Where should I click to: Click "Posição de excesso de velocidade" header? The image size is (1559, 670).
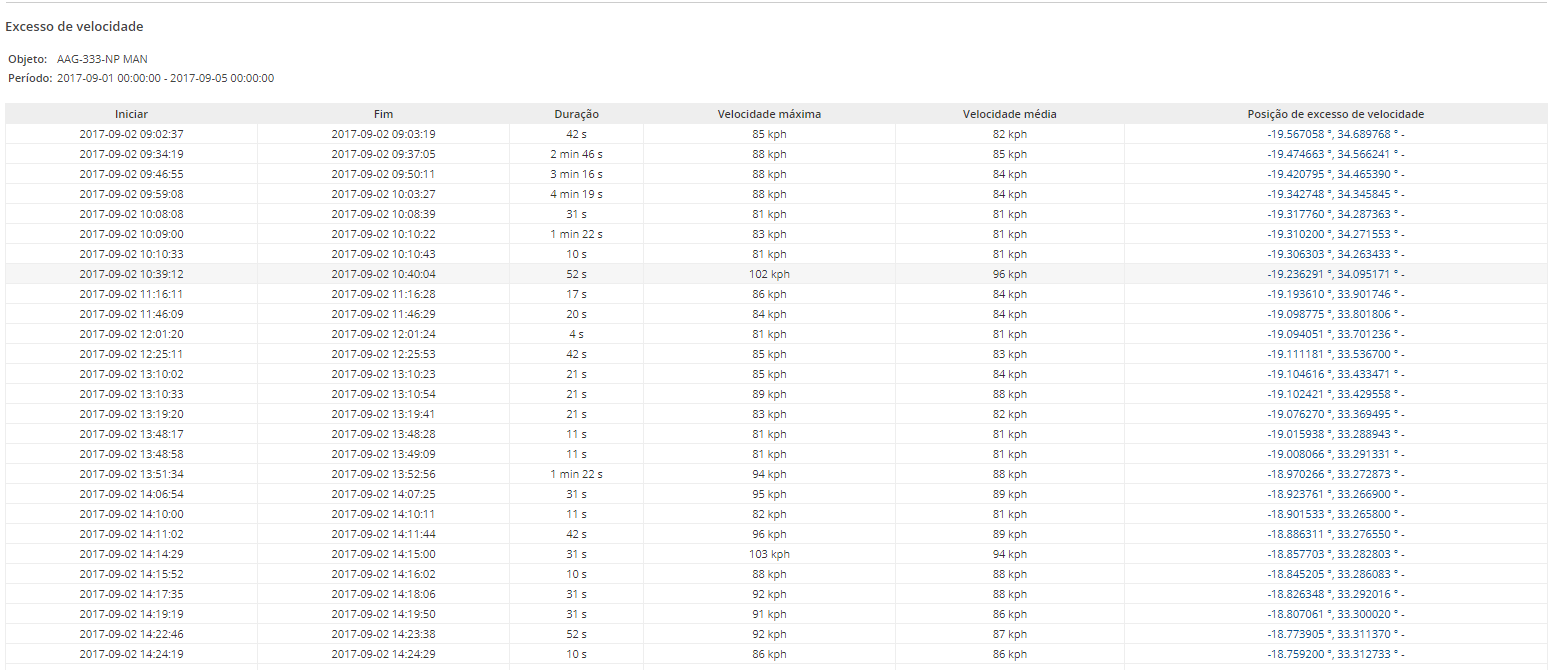coord(1335,114)
